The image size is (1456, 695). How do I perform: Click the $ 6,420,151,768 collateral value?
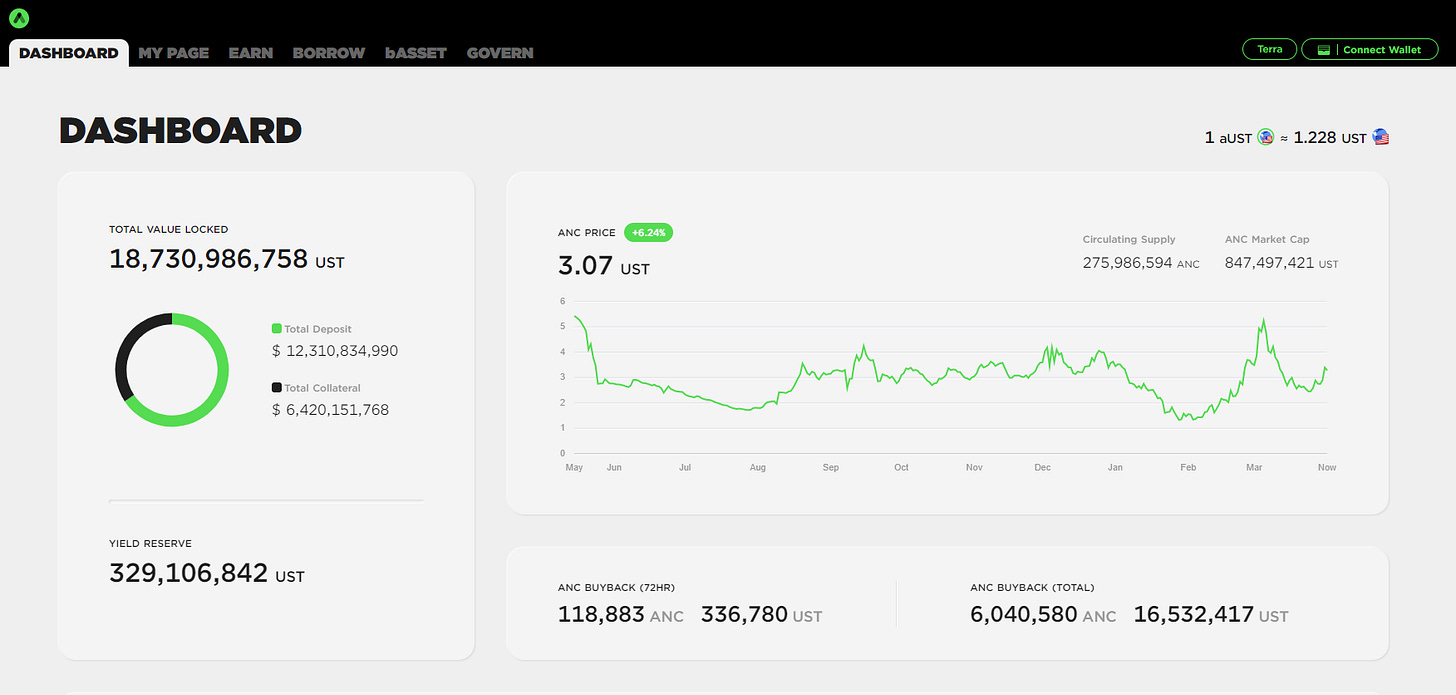[330, 410]
